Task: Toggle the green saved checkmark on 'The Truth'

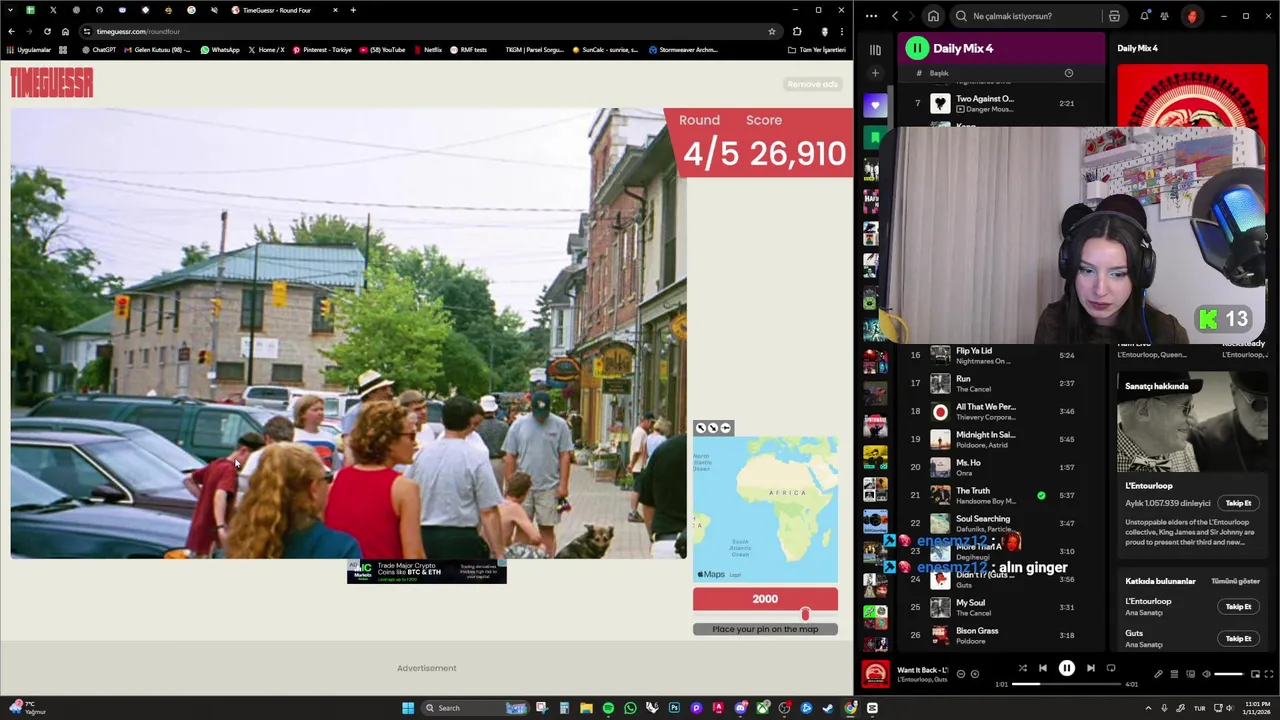Action: tap(1041, 495)
